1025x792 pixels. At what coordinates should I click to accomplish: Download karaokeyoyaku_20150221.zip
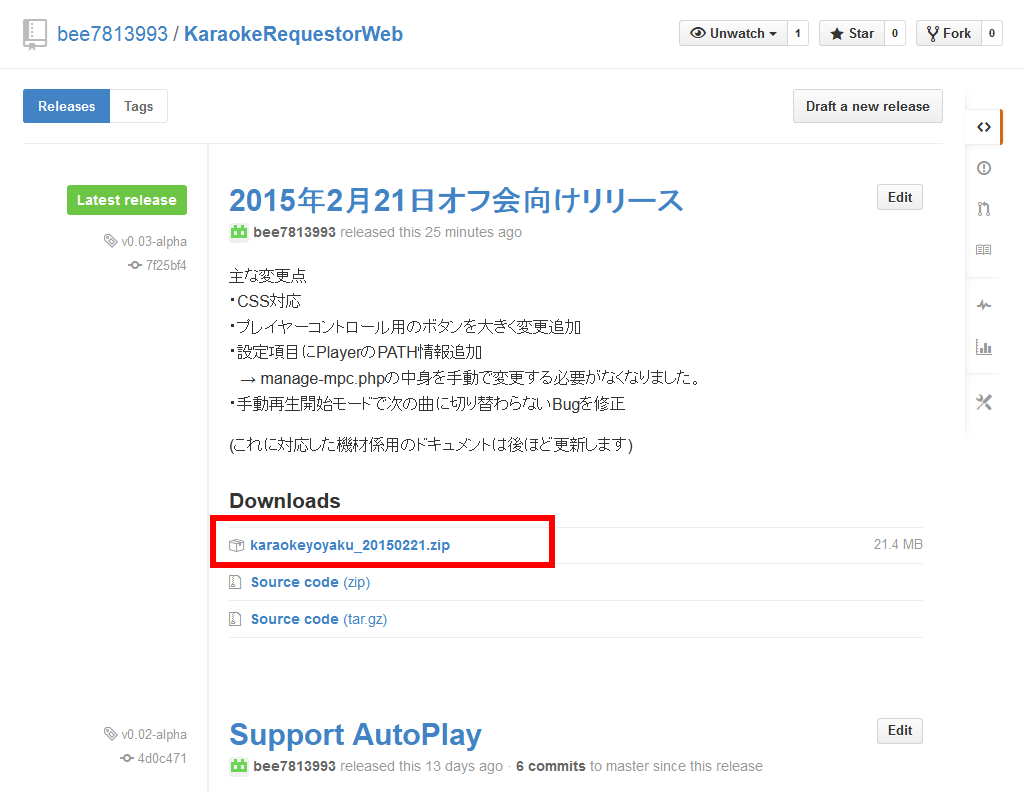(x=350, y=545)
